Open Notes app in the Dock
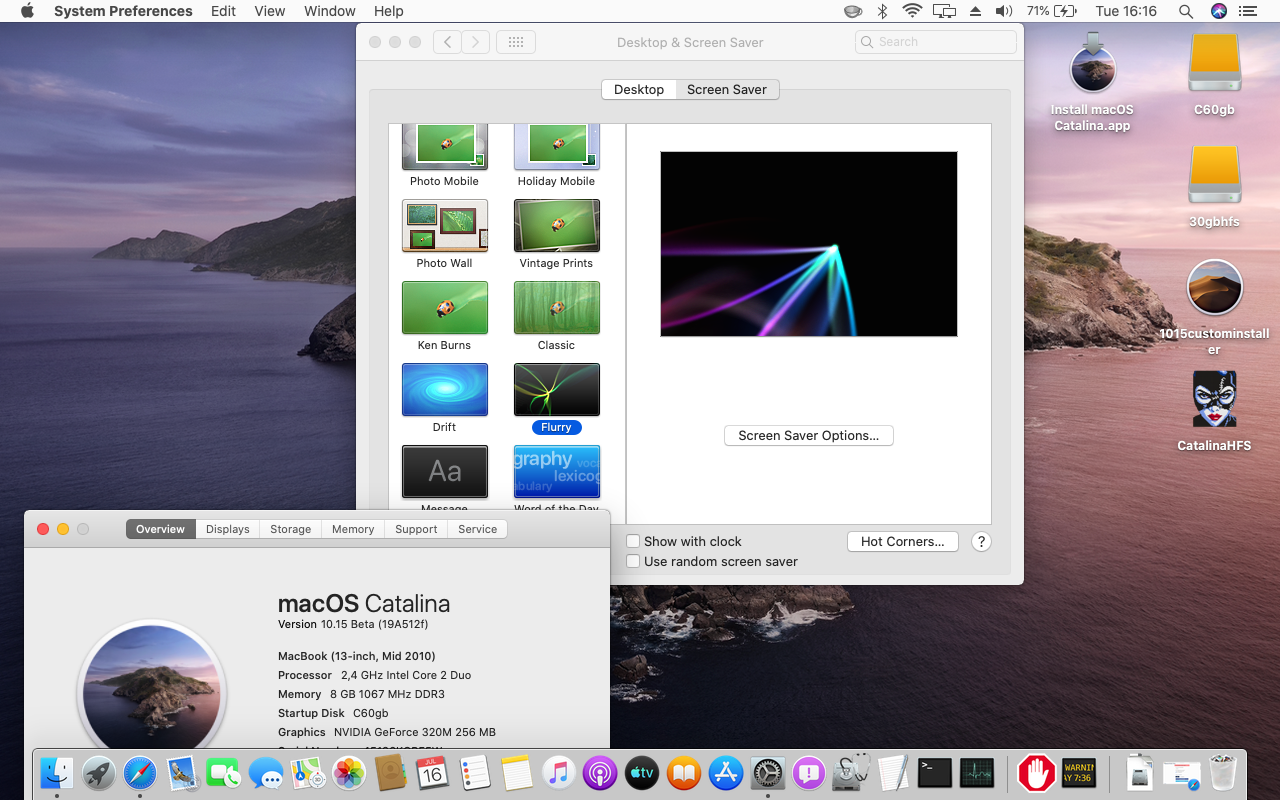Screen dimensions: 1280x800 click(x=516, y=773)
